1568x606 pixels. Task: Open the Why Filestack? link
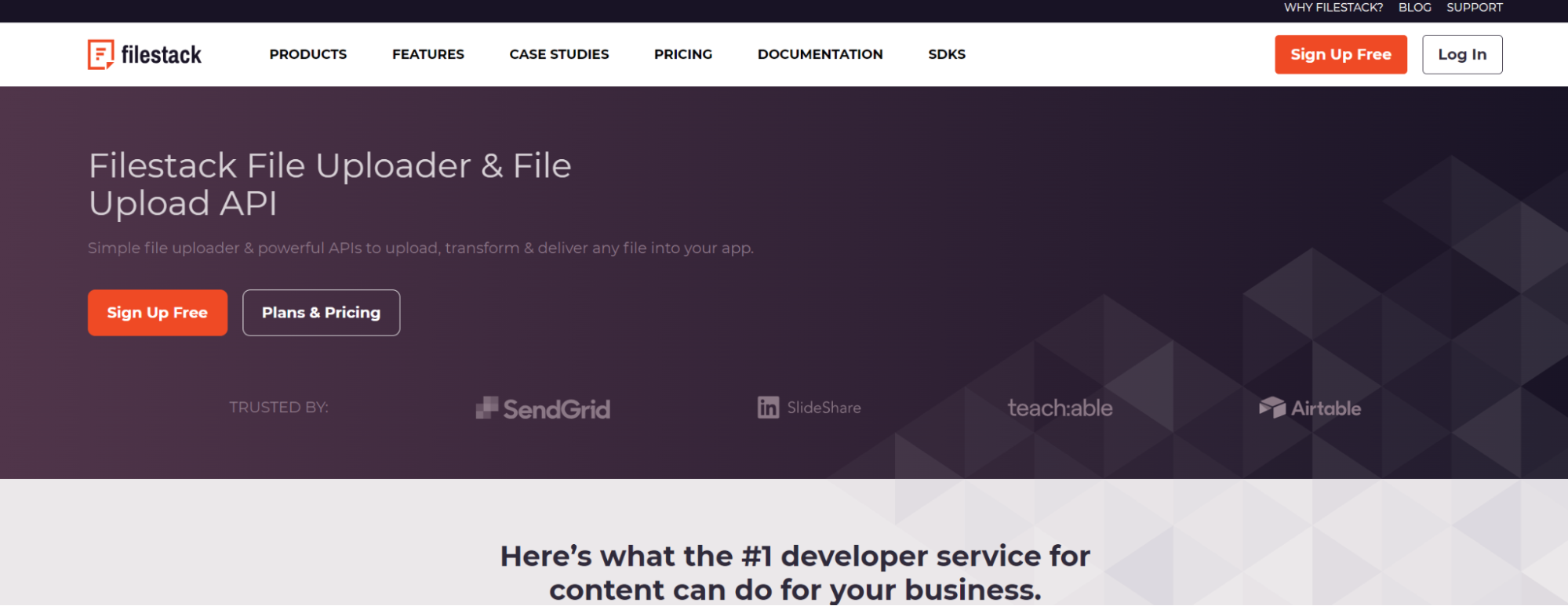[1333, 7]
